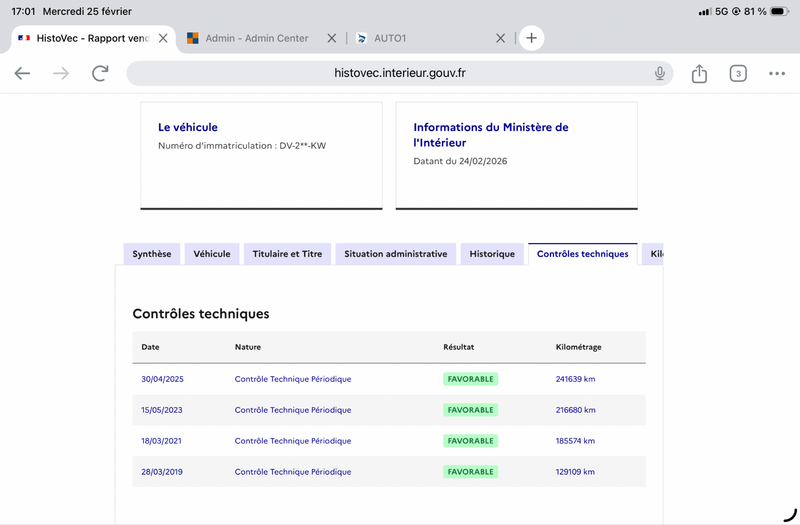Open the browser three-dots menu
800x525 pixels.
[777, 73]
